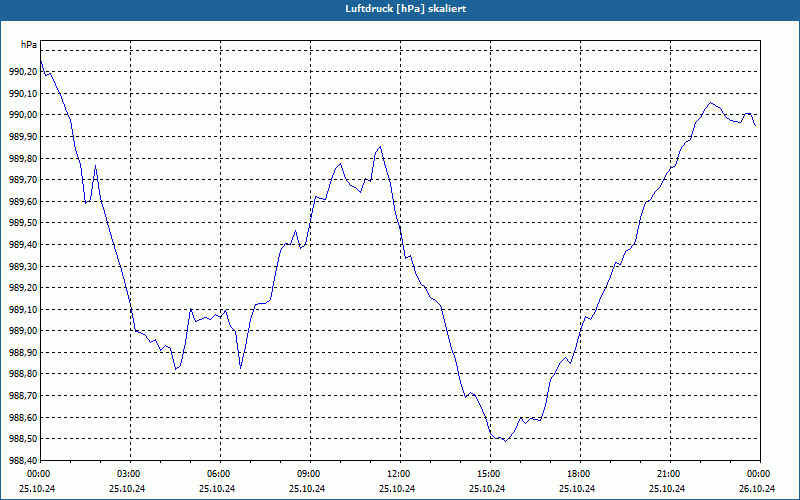Select the 988,60 y-axis value
Screen dimensions: 800x500
coord(23,417)
